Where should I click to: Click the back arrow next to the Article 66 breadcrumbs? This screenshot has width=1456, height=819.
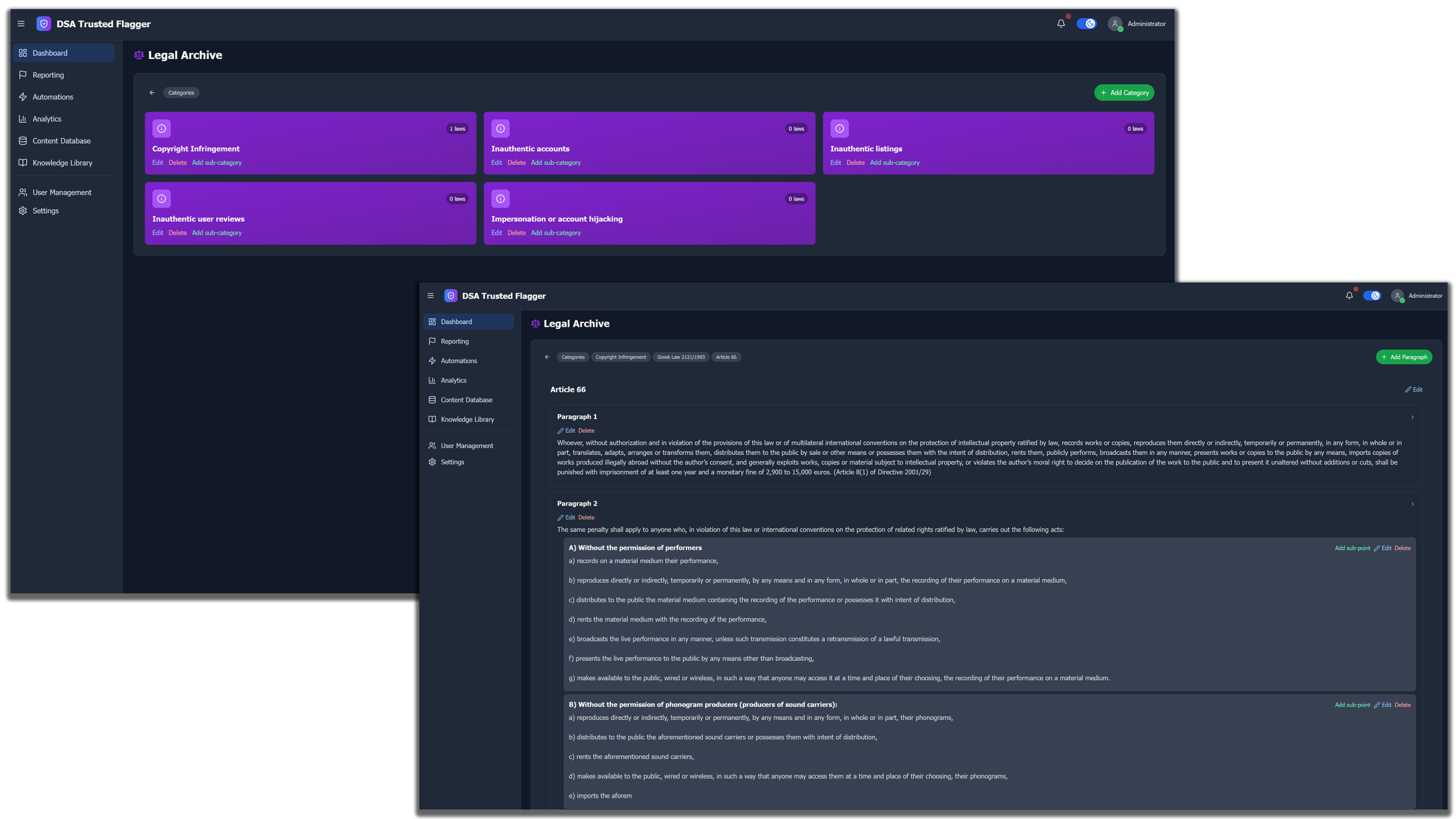(x=547, y=357)
